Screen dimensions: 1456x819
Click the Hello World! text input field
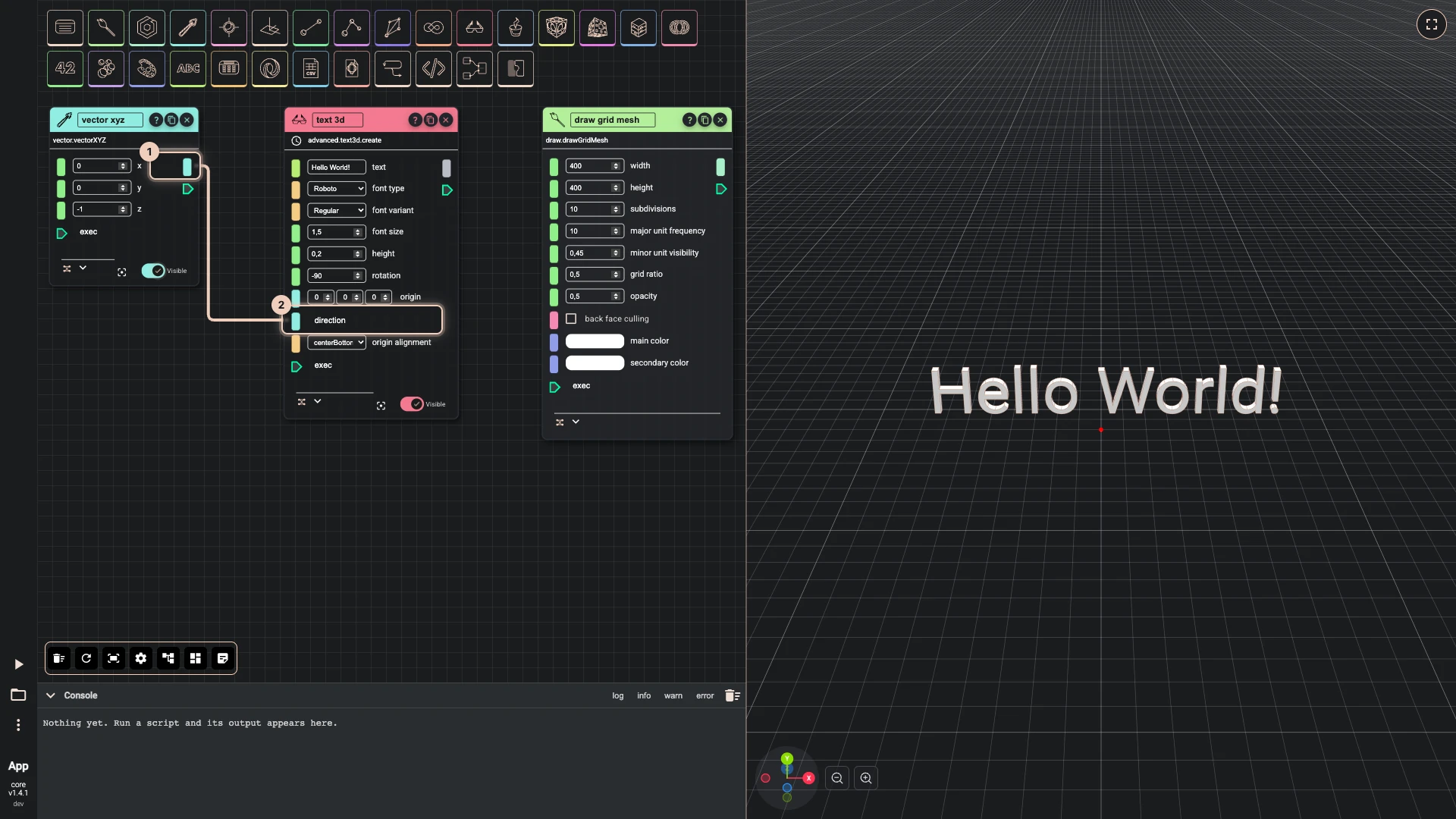click(x=337, y=167)
